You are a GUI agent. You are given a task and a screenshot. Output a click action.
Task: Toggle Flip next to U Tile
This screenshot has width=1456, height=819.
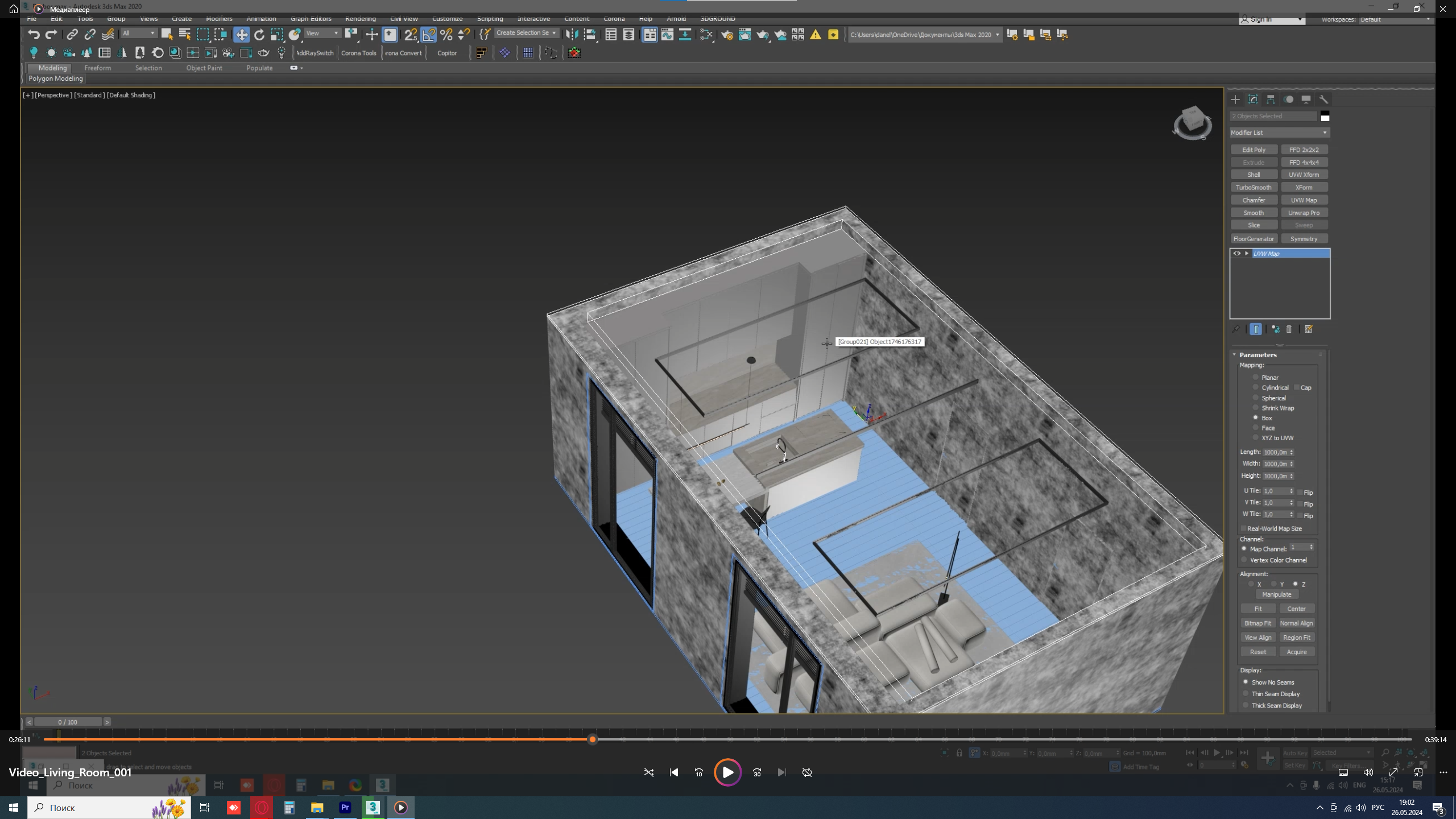coord(1300,492)
